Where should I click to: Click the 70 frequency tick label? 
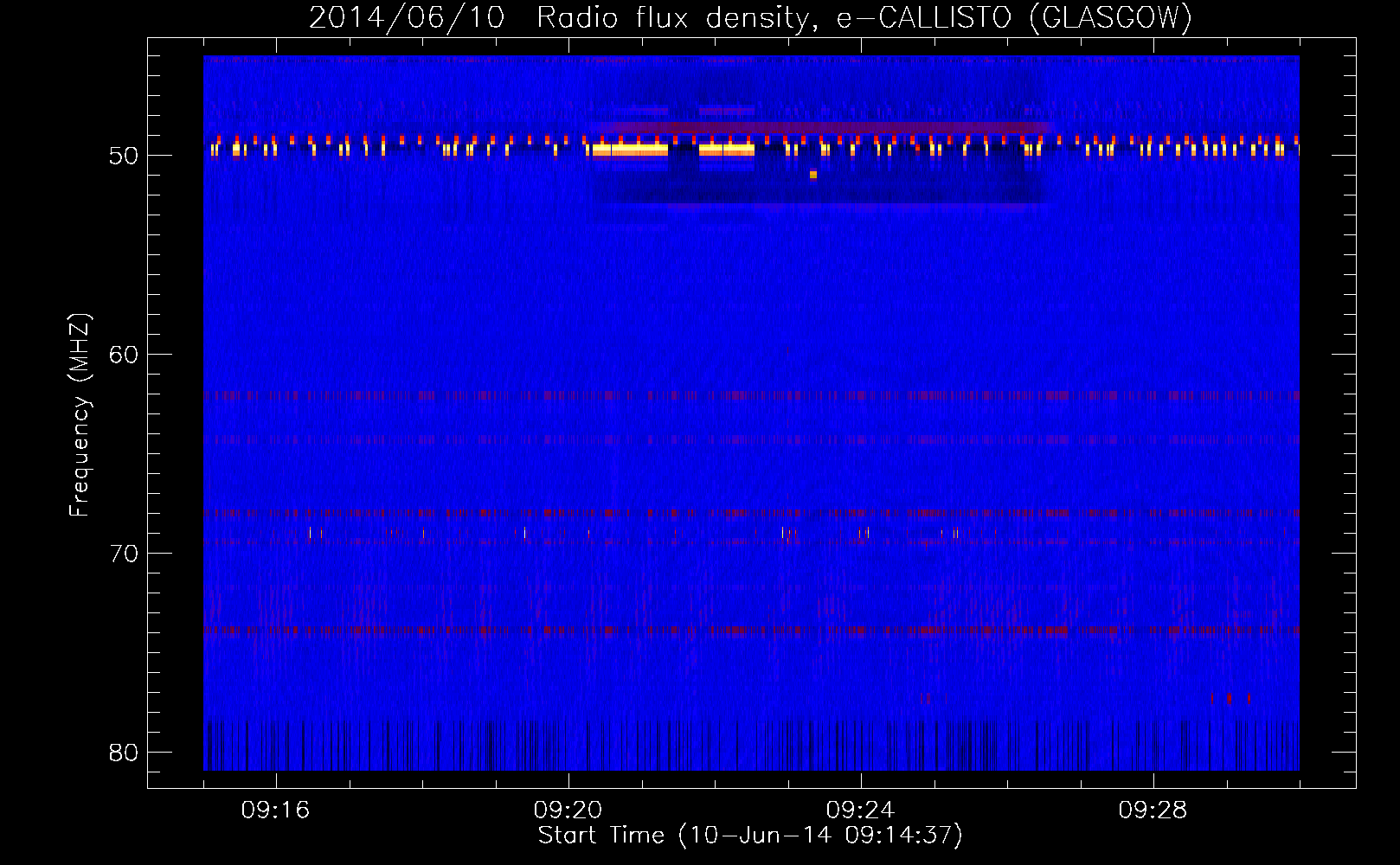tap(125, 554)
